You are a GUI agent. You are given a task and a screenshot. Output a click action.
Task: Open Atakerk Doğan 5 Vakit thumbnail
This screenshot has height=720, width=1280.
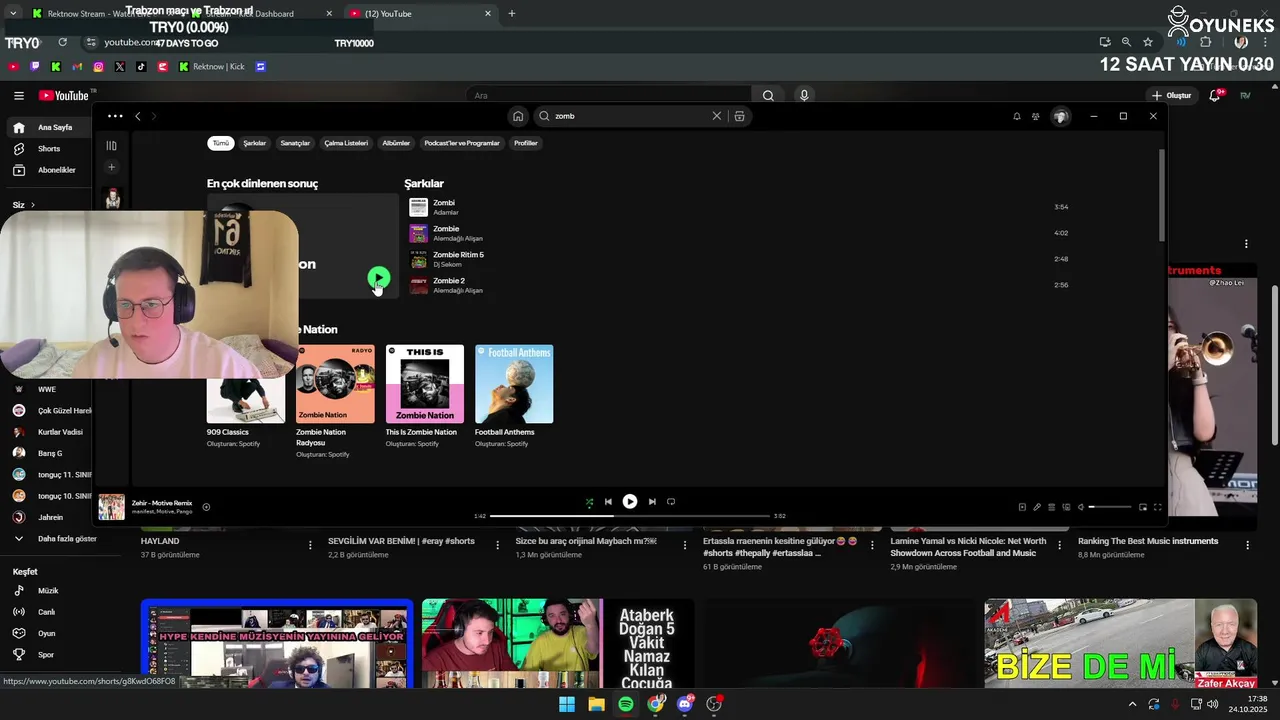pos(558,643)
